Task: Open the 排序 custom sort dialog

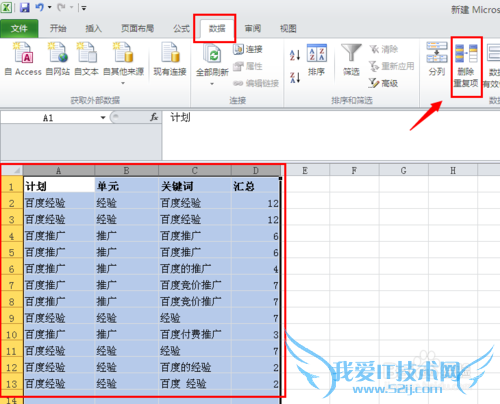Action: (316, 60)
